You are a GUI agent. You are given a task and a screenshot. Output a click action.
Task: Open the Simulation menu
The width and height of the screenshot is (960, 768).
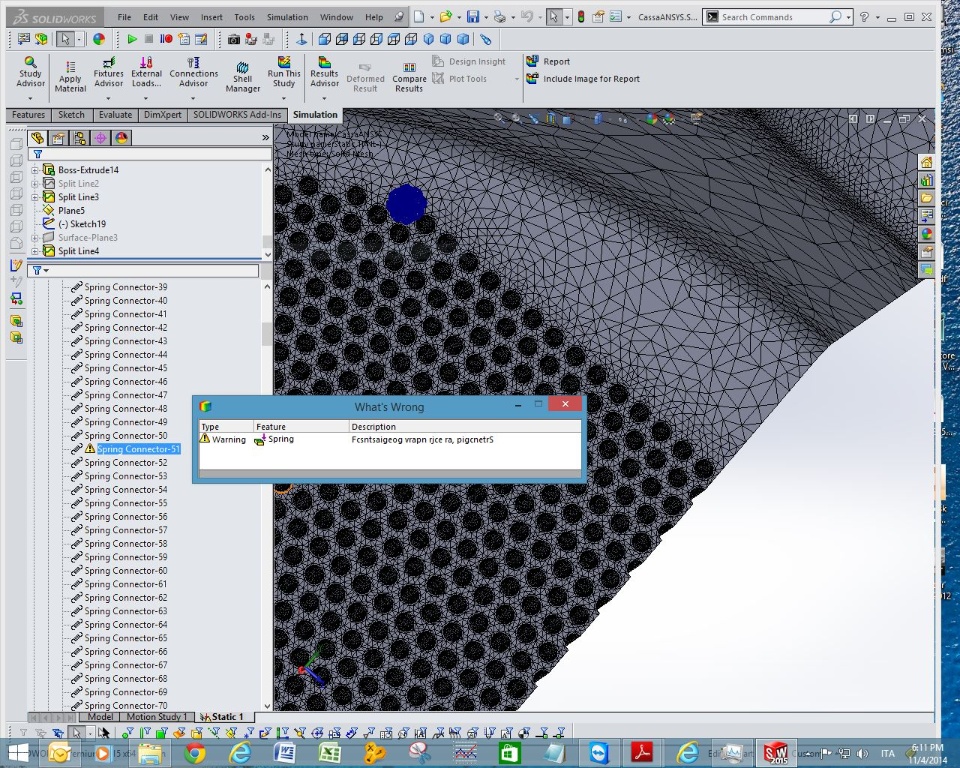(287, 17)
